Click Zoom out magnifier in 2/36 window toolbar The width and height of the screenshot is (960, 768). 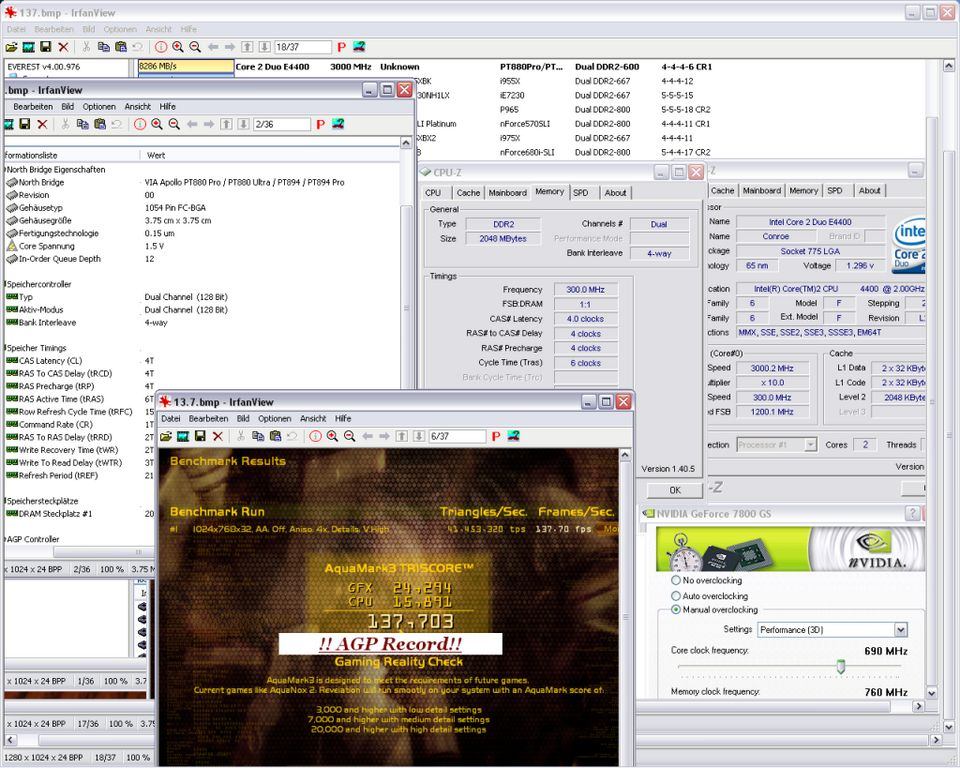click(174, 124)
